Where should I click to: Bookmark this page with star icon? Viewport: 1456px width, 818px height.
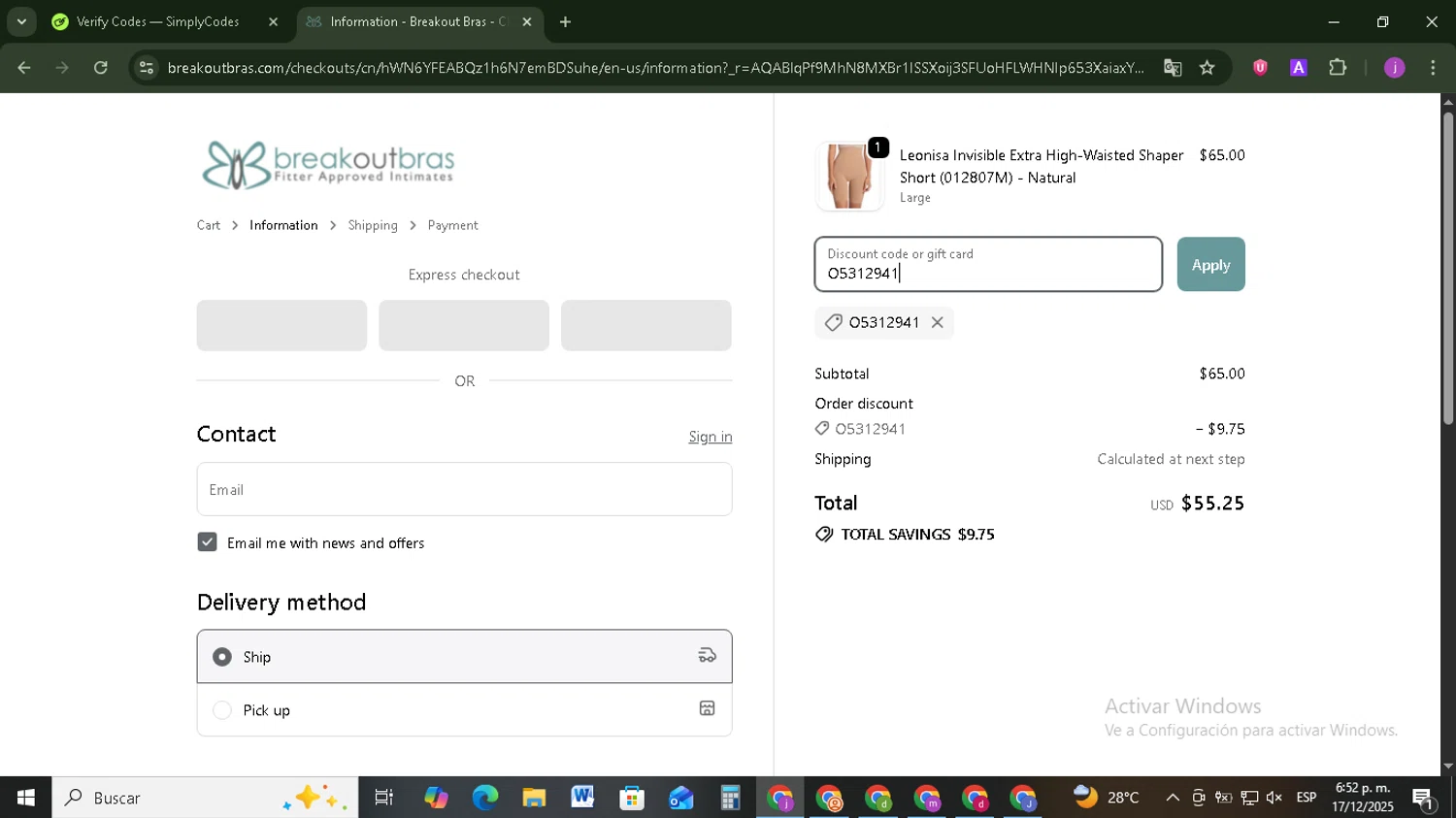[1207, 68]
